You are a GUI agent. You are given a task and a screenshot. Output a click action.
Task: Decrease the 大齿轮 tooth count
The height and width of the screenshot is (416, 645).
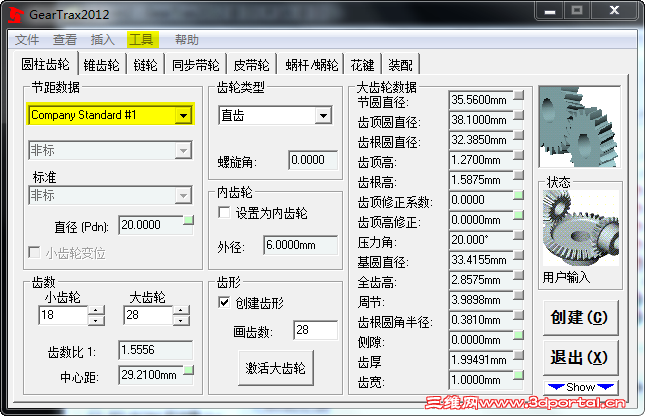tap(181, 320)
